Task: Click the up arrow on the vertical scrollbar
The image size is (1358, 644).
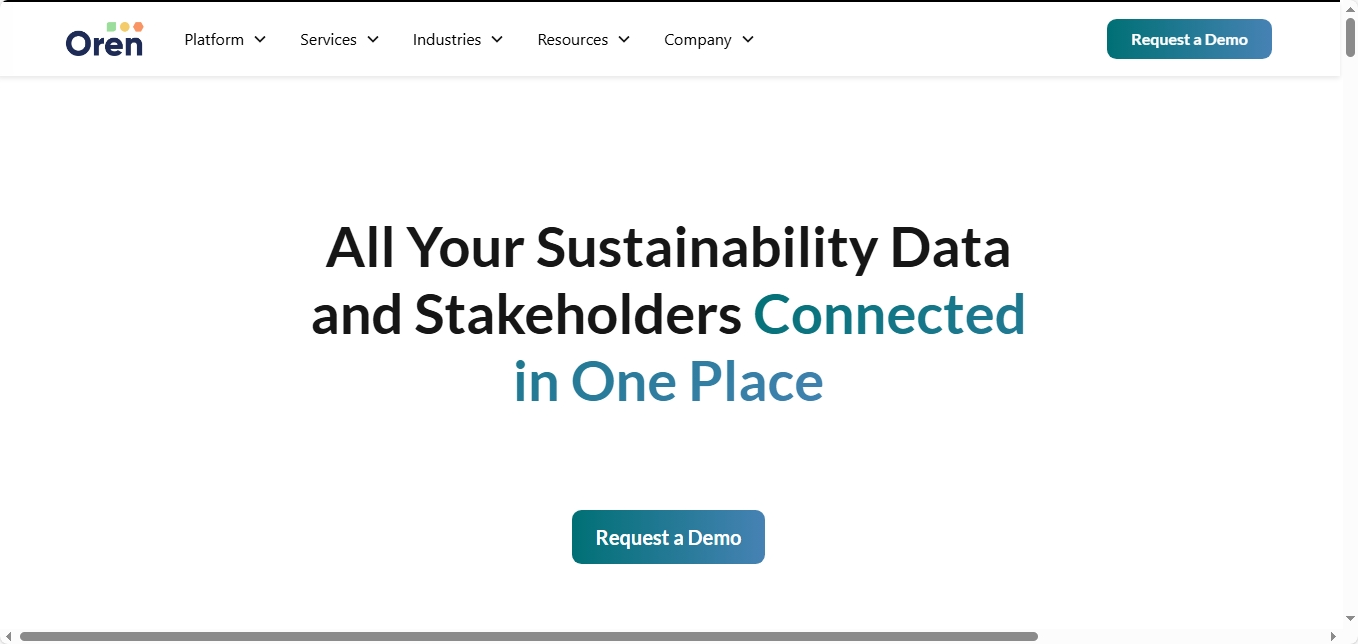Action: (x=1350, y=8)
